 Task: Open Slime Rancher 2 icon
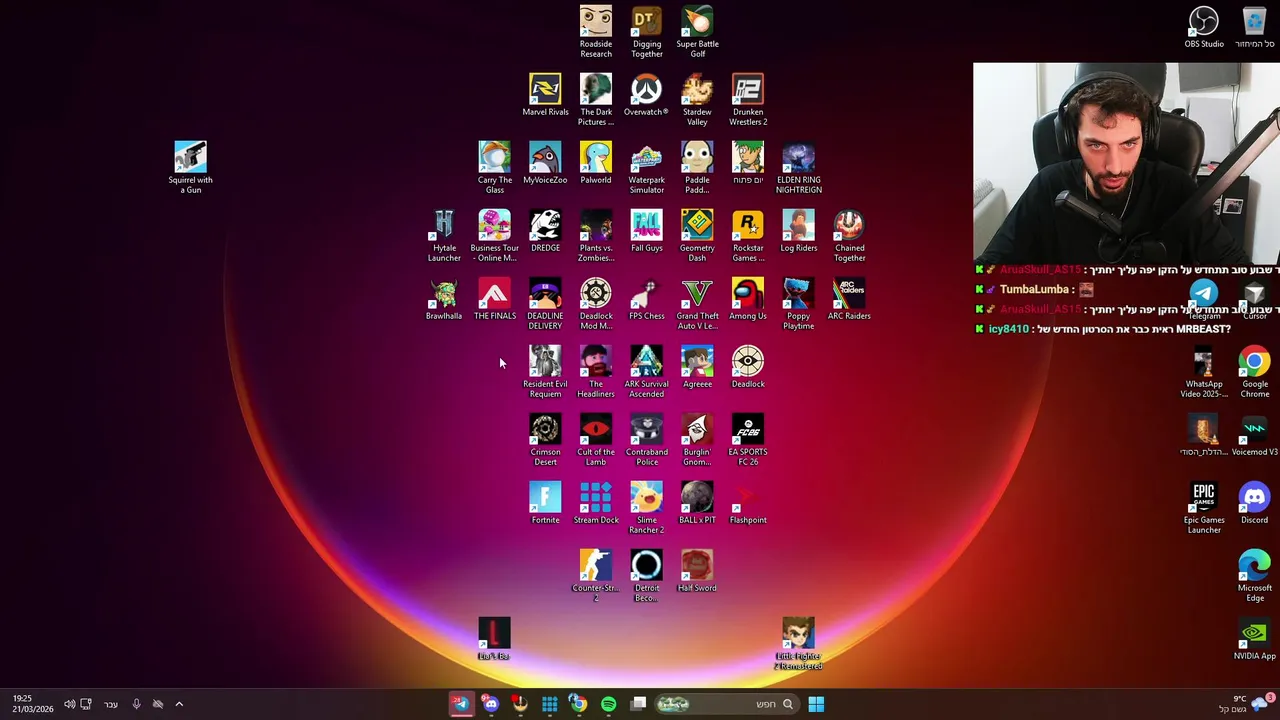(x=646, y=508)
